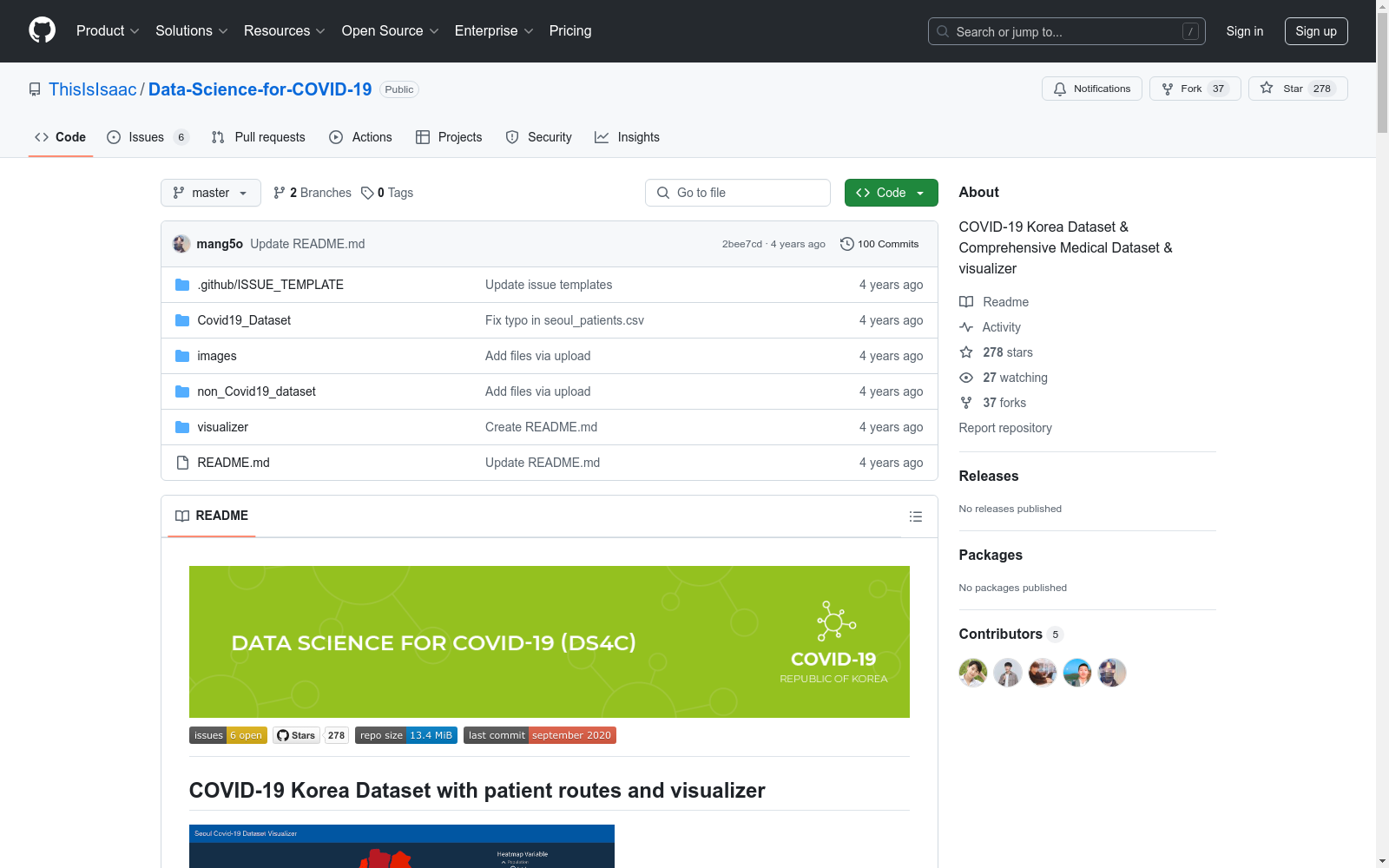Click the DS4C COVID-19 banner image

[550, 641]
